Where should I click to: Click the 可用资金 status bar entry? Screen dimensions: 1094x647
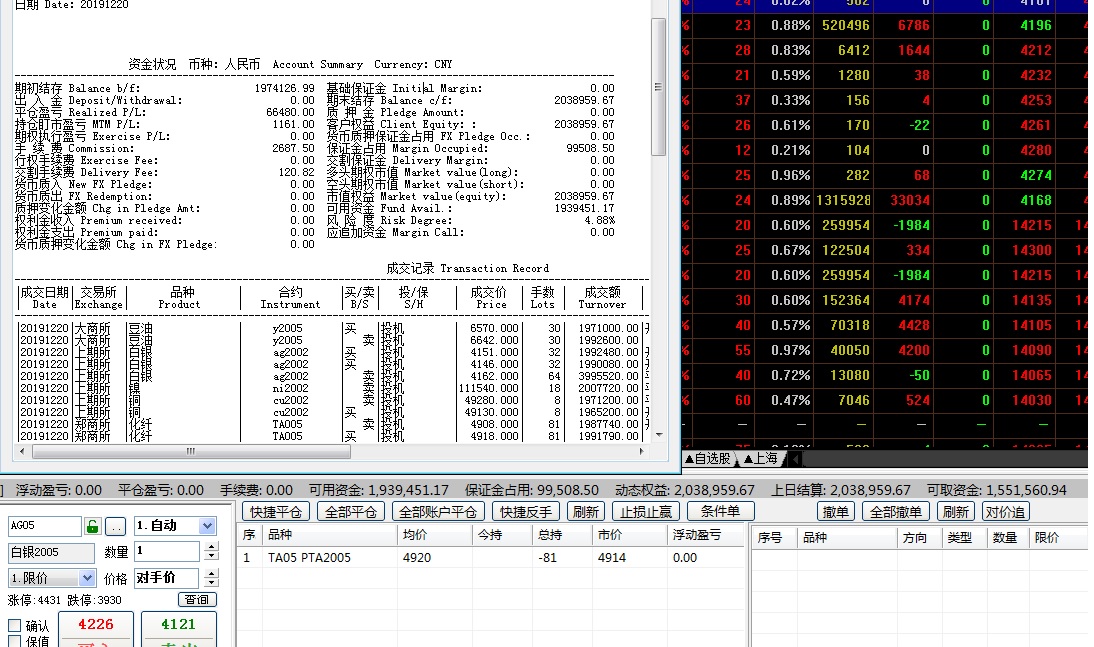pos(378,491)
